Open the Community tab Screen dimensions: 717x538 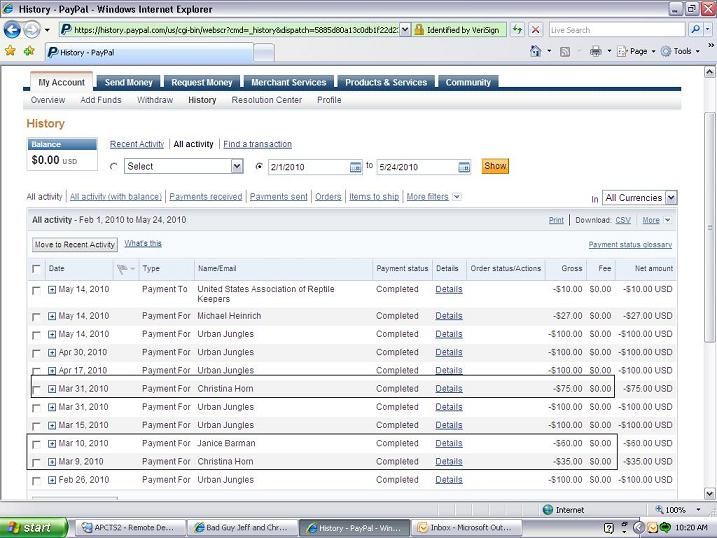[468, 82]
